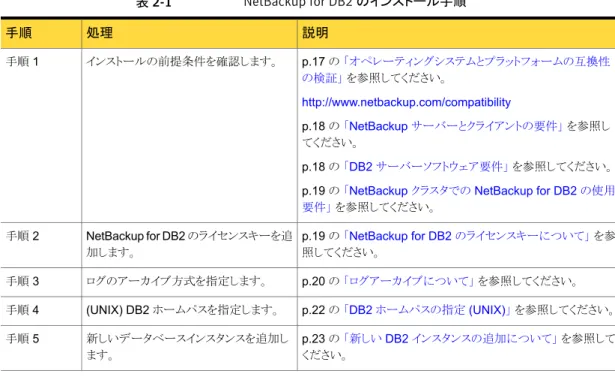Screen dimensions: 615x380
Task: Click the 'p.23 の' page reference
Action: click(320, 339)
